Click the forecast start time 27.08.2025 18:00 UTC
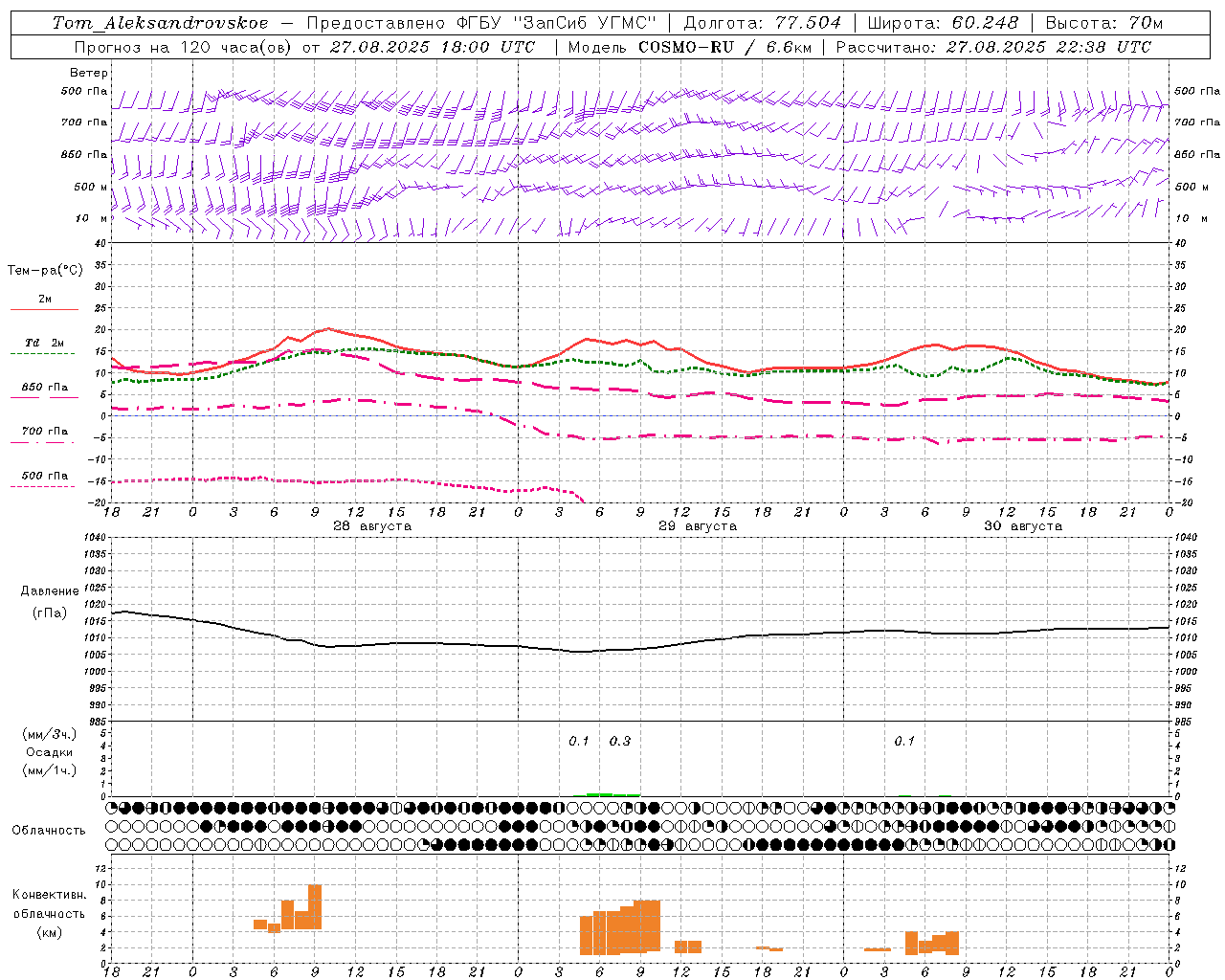 pos(432,47)
